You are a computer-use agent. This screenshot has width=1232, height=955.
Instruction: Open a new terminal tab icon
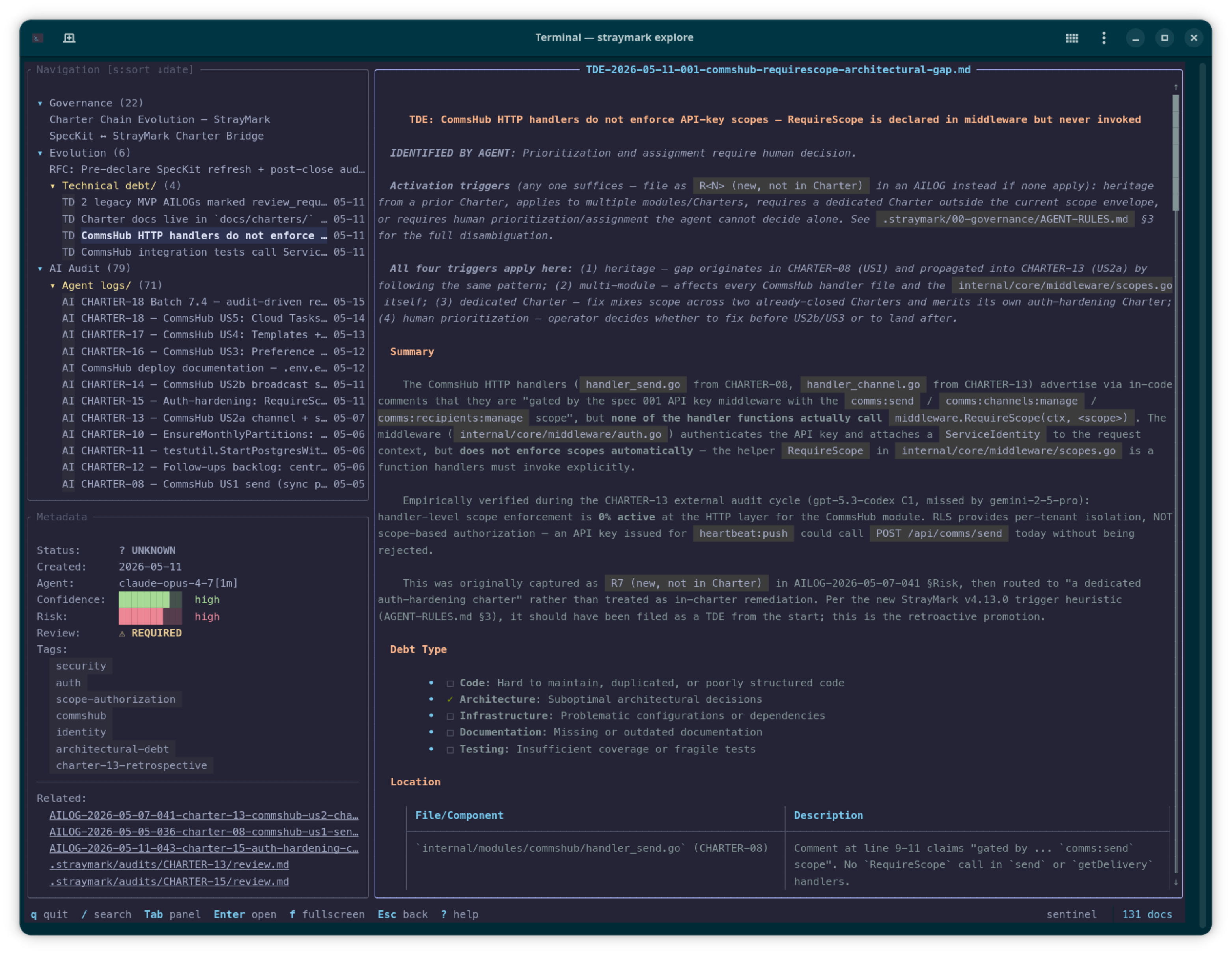(x=69, y=38)
